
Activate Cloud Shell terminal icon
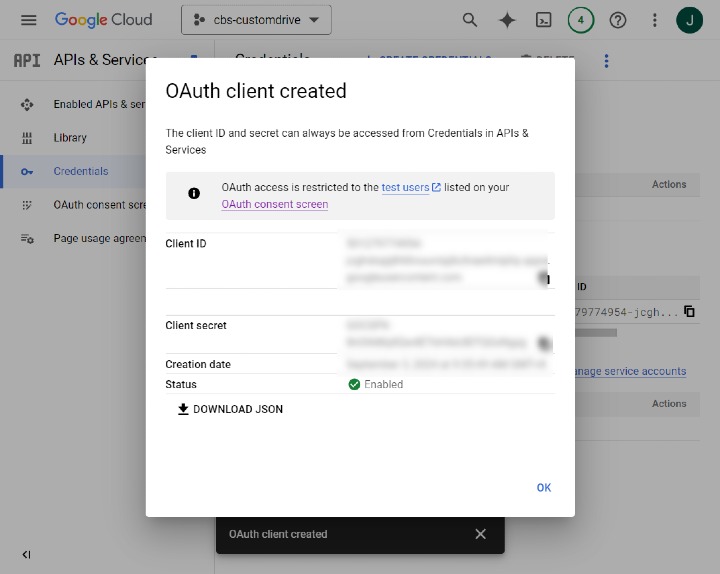(543, 20)
